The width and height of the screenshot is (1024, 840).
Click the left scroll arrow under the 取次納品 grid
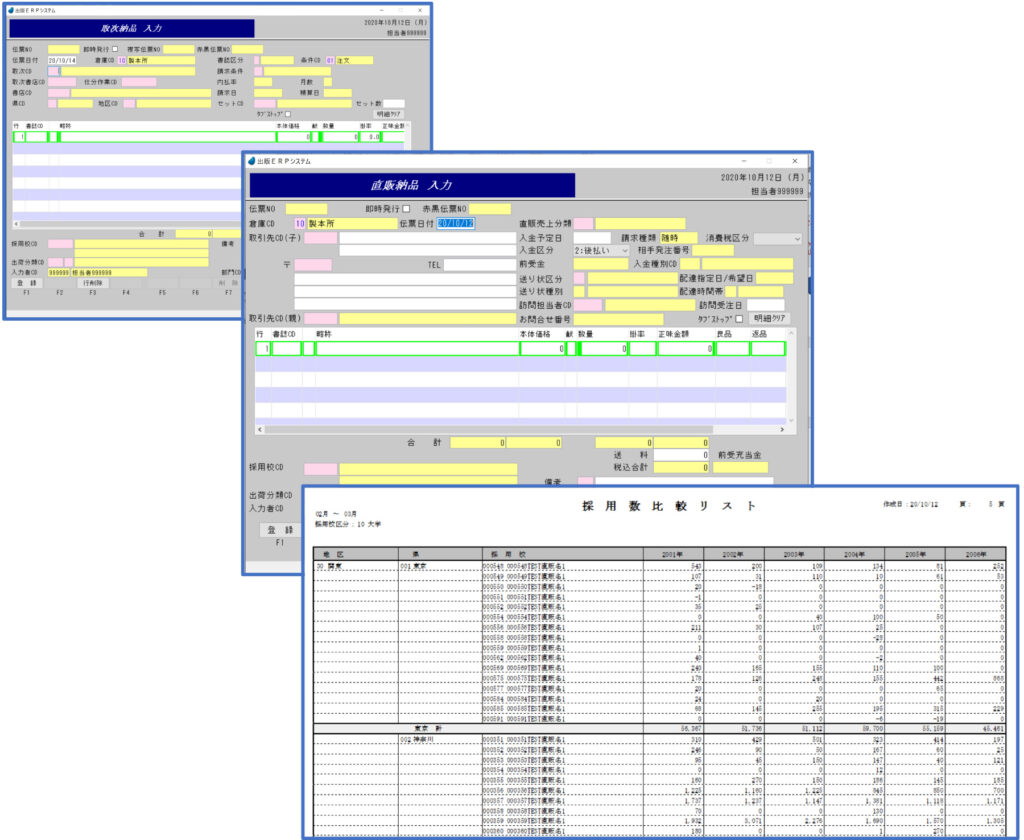16,223
